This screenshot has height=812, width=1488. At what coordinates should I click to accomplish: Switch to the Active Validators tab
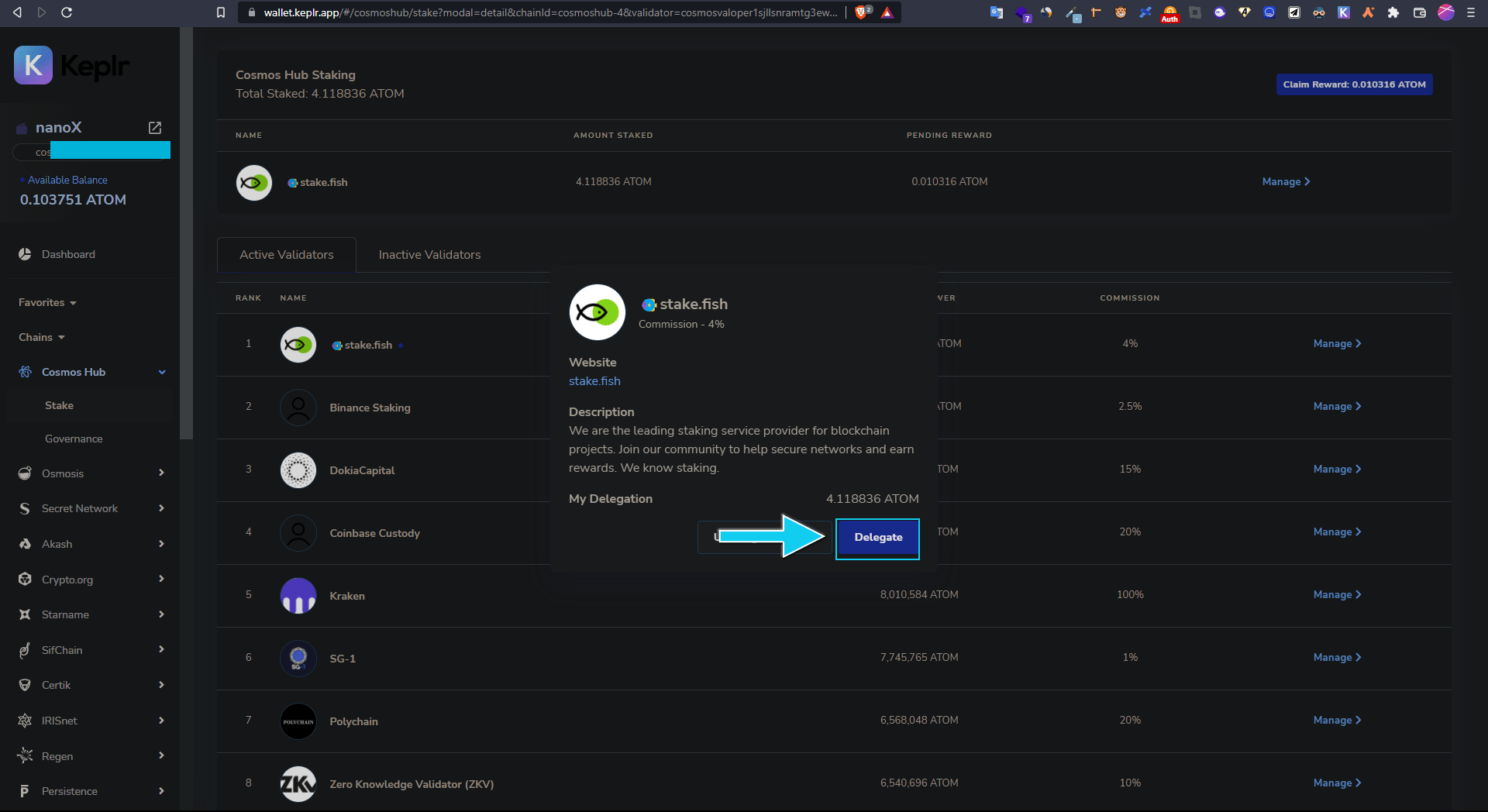[x=287, y=255]
